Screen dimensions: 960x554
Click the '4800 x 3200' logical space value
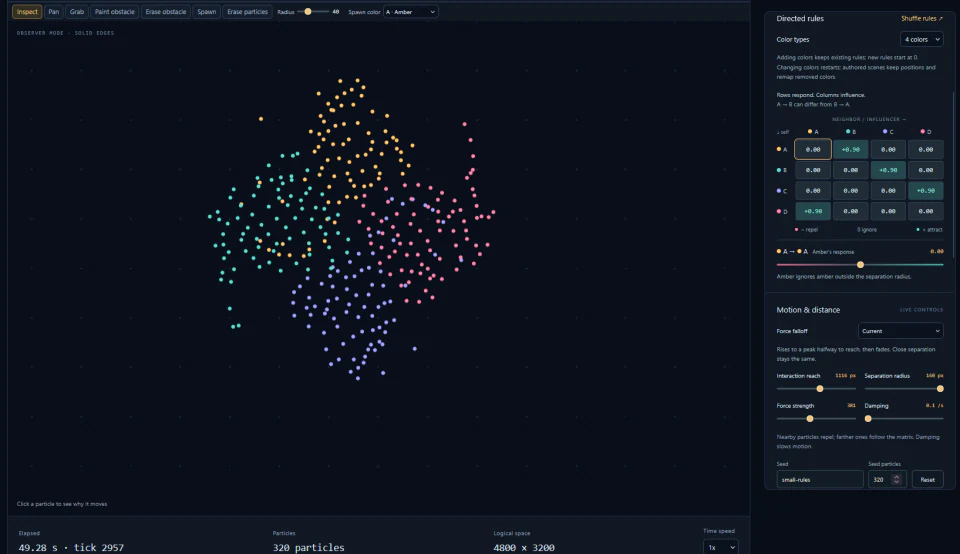coord(524,547)
